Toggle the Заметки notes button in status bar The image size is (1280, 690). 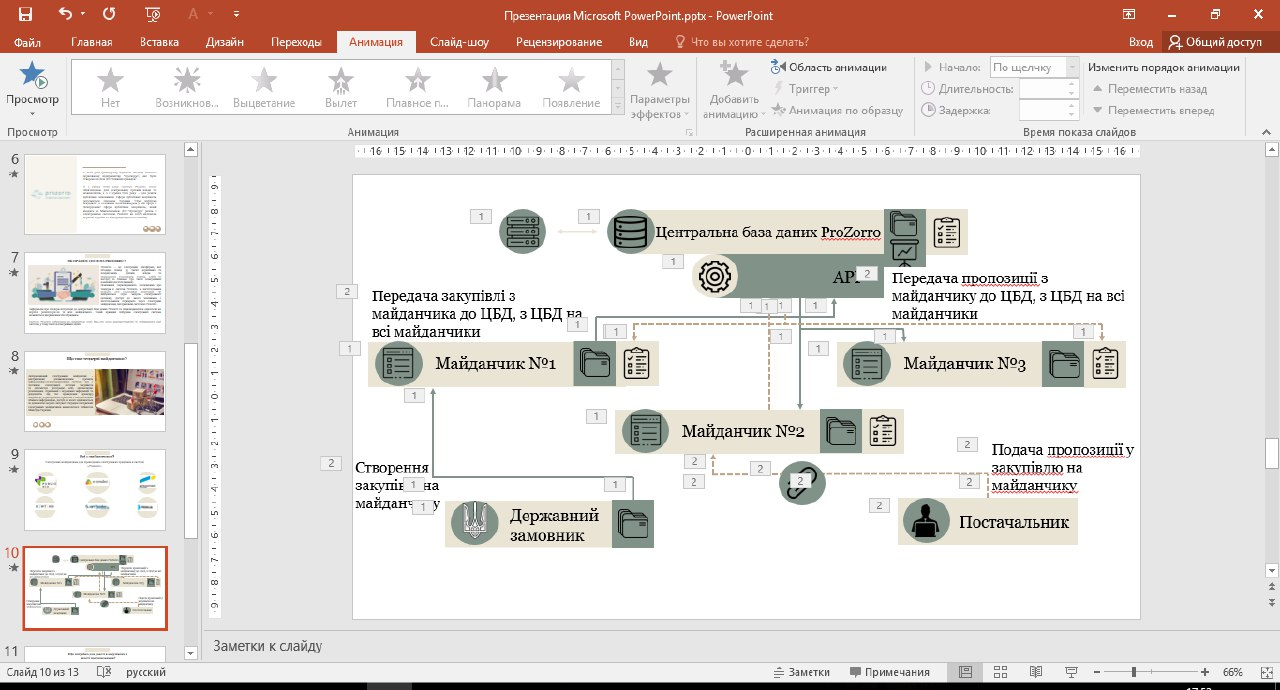[x=803, y=672]
